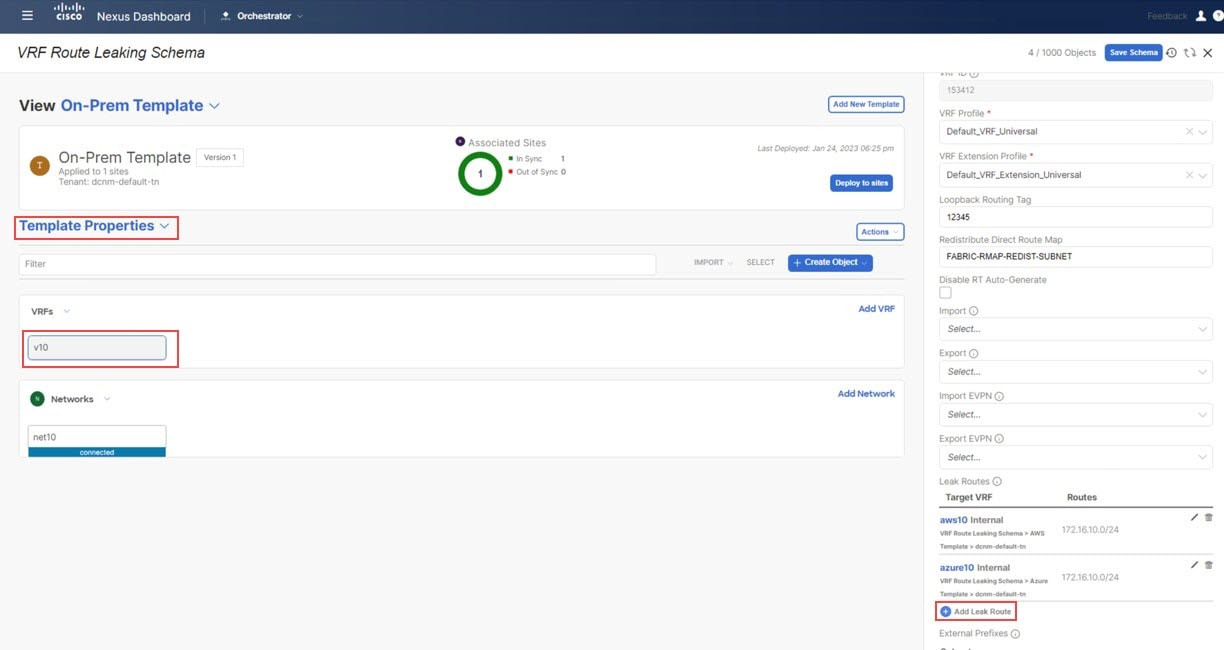The image size is (1224, 650).
Task: Open the IMPORT dropdown
Action: (x=713, y=263)
